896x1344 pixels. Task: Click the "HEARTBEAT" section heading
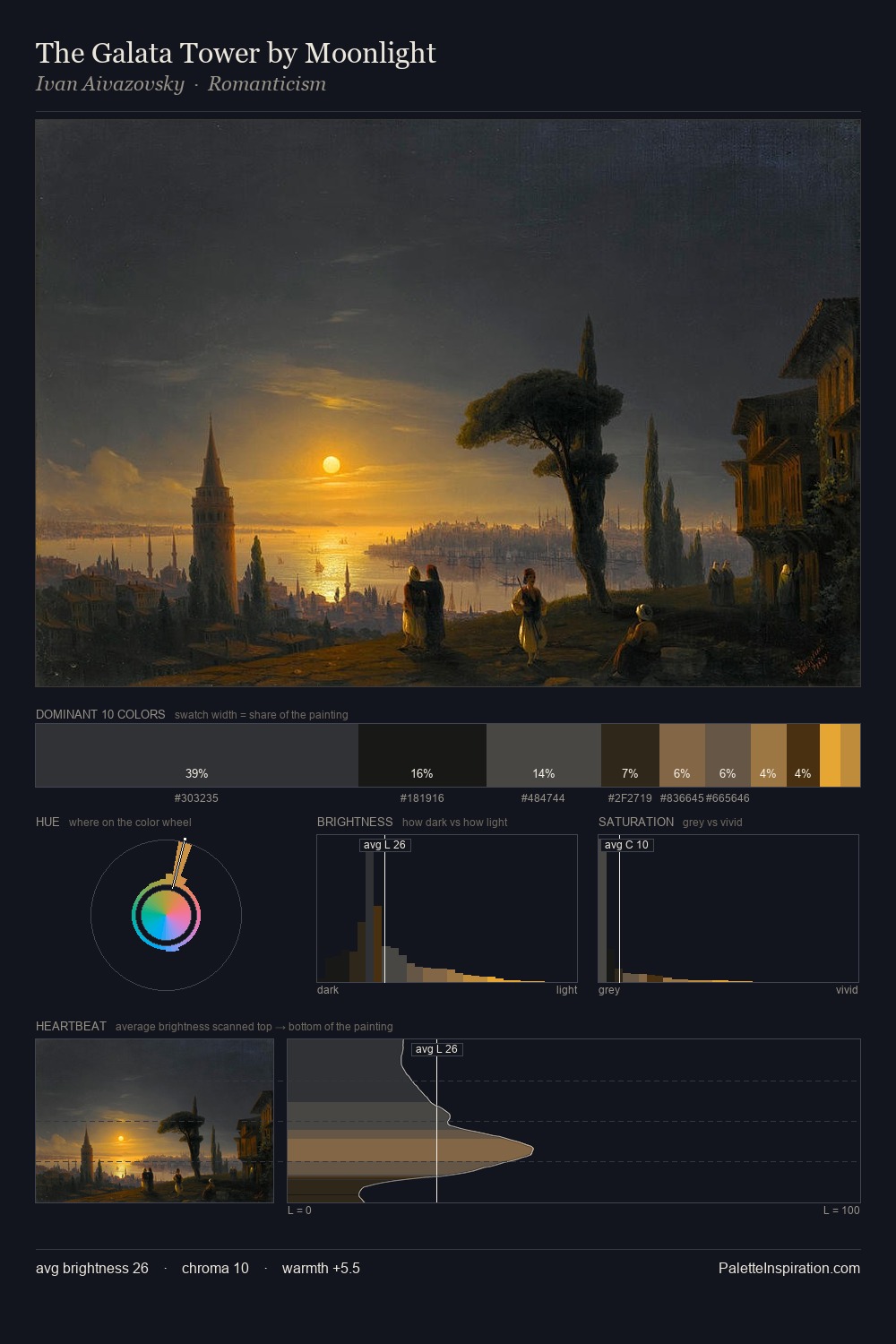(x=71, y=1026)
